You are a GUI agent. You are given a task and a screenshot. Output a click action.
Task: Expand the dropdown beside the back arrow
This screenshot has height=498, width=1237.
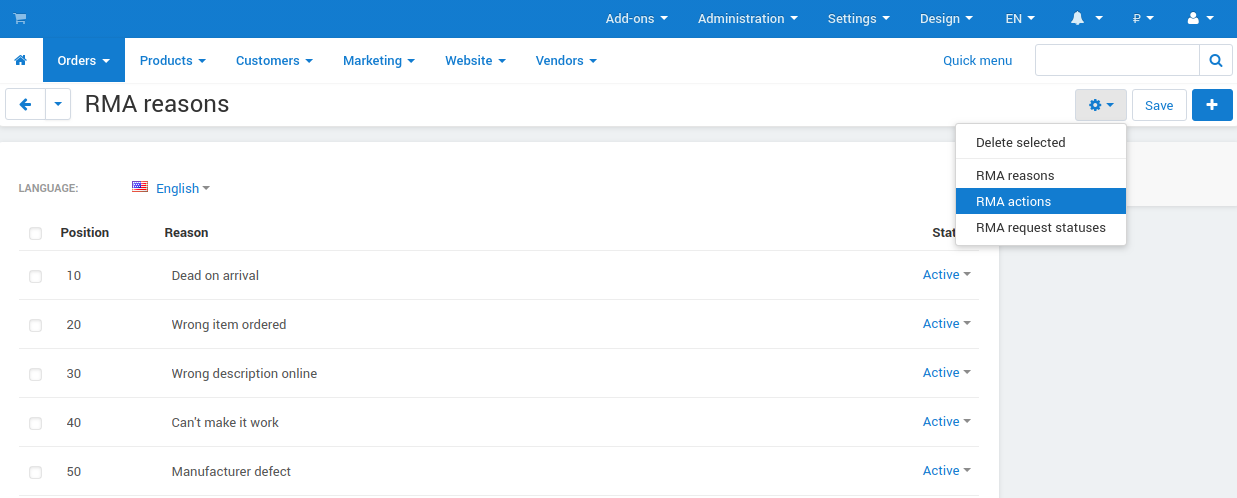(58, 104)
